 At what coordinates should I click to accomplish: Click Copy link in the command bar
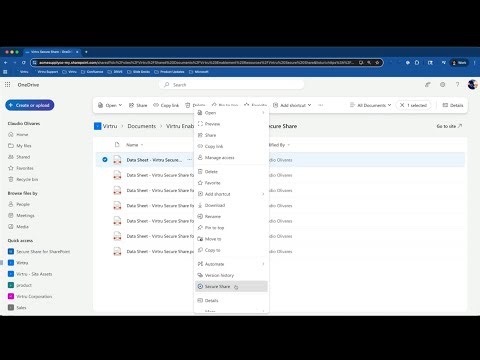click(x=166, y=105)
